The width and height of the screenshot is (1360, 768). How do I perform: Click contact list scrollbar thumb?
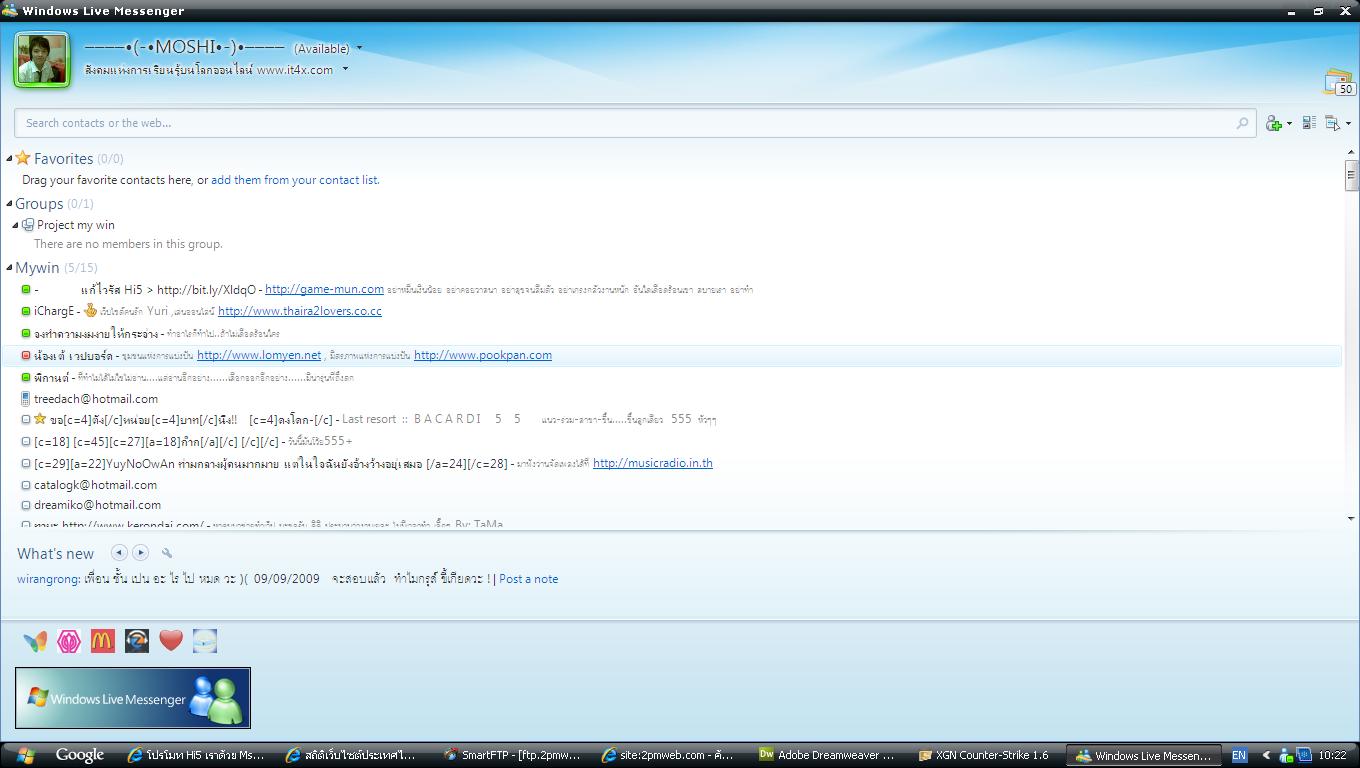click(x=1351, y=175)
